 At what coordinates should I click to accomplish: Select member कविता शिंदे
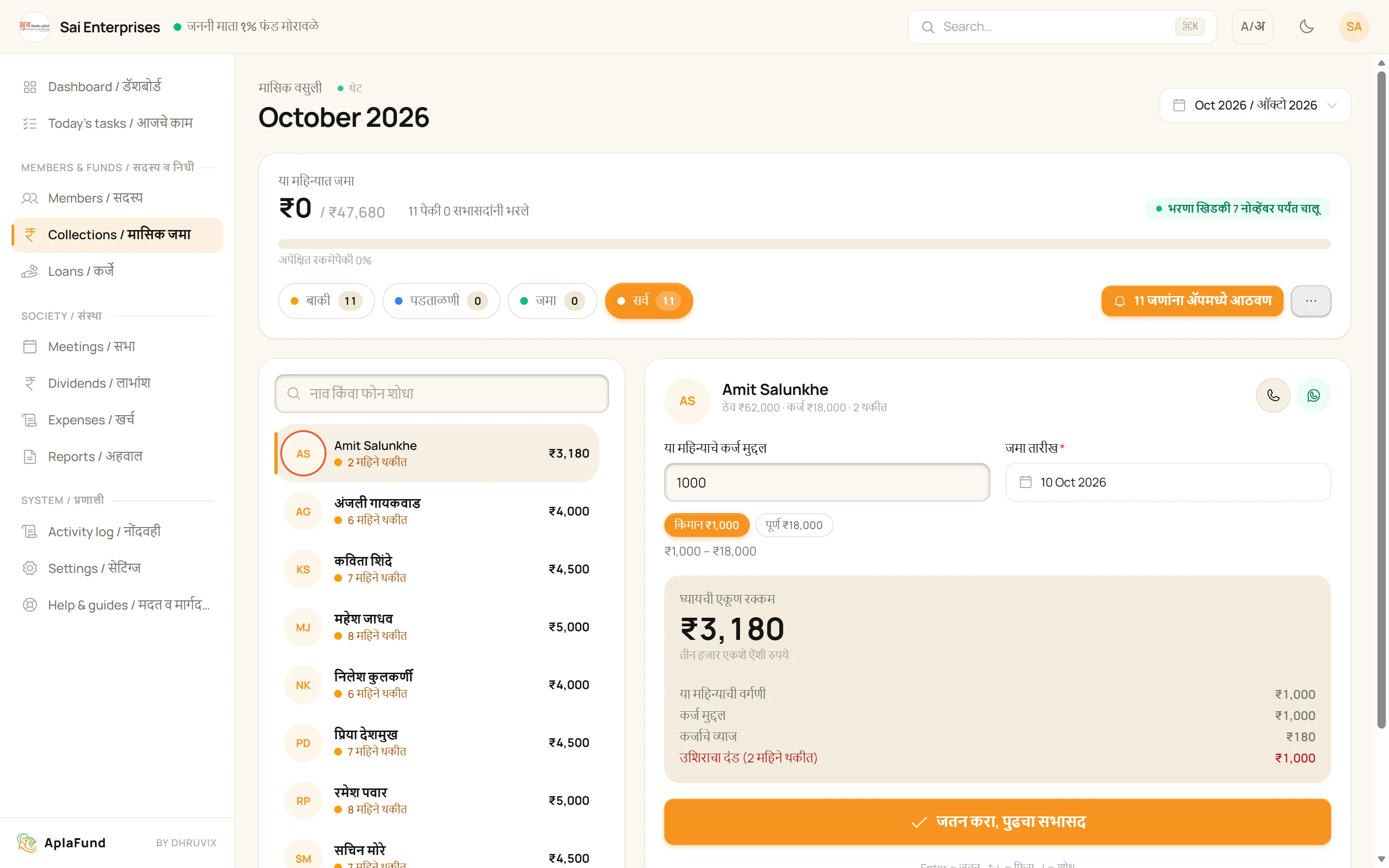click(437, 570)
